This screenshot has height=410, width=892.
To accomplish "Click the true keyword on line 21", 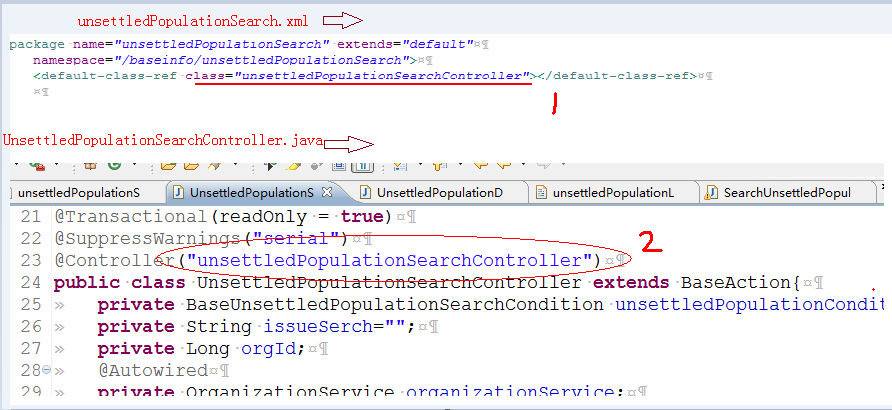I will pyautogui.click(x=363, y=217).
